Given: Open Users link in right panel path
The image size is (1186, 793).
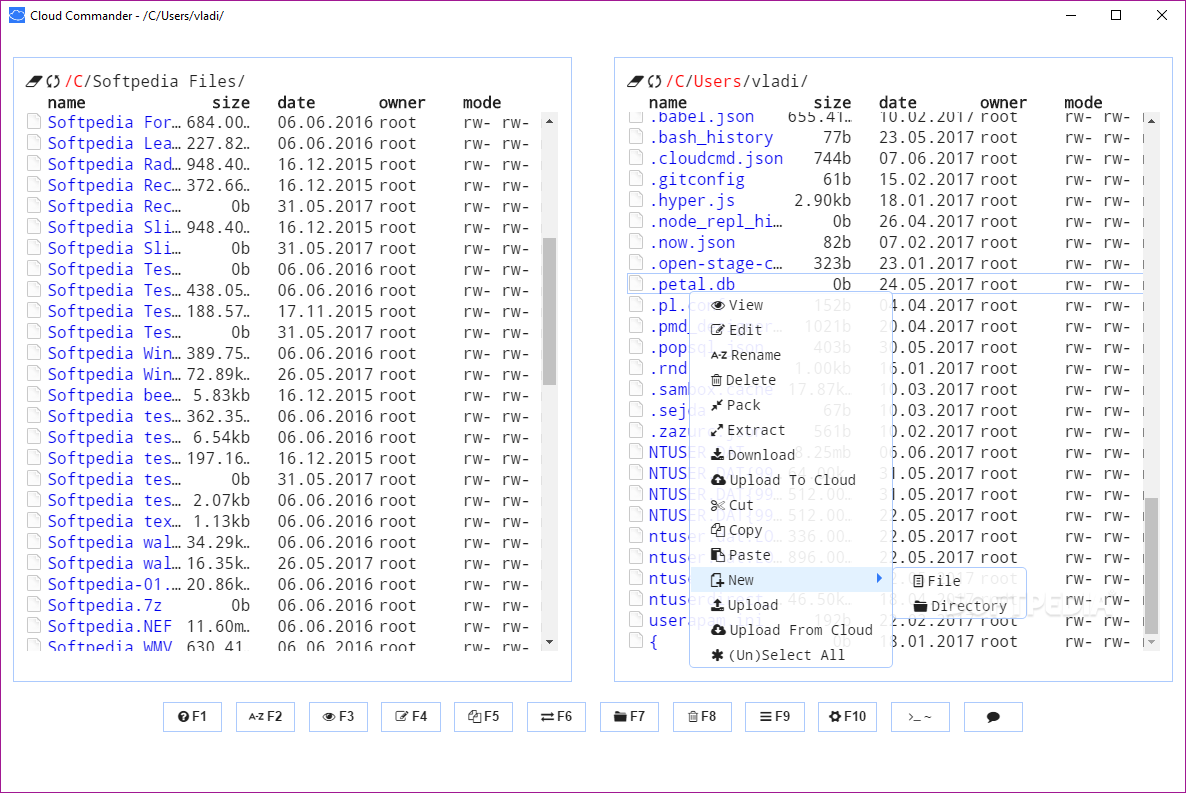Looking at the screenshot, I should click(x=718, y=81).
